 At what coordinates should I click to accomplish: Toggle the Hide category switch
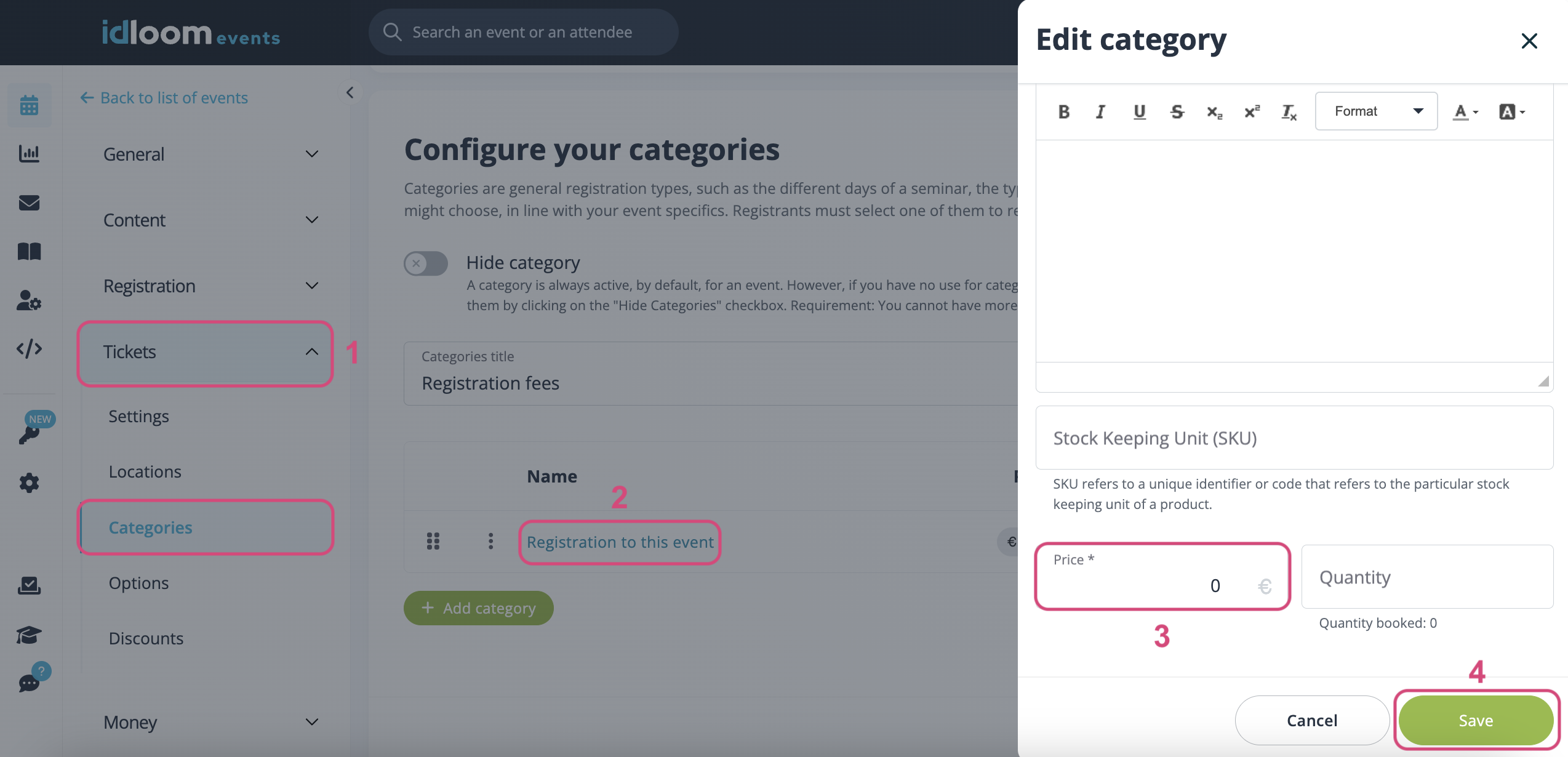[425, 262]
